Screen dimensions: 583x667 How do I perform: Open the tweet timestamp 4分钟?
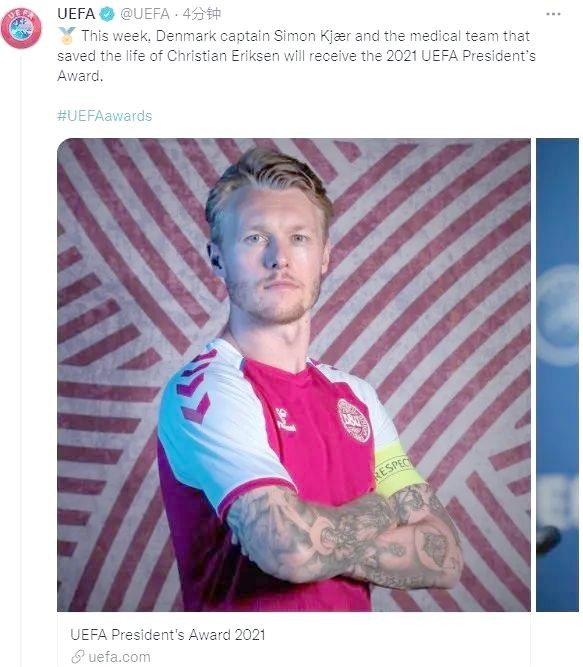[x=202, y=14]
